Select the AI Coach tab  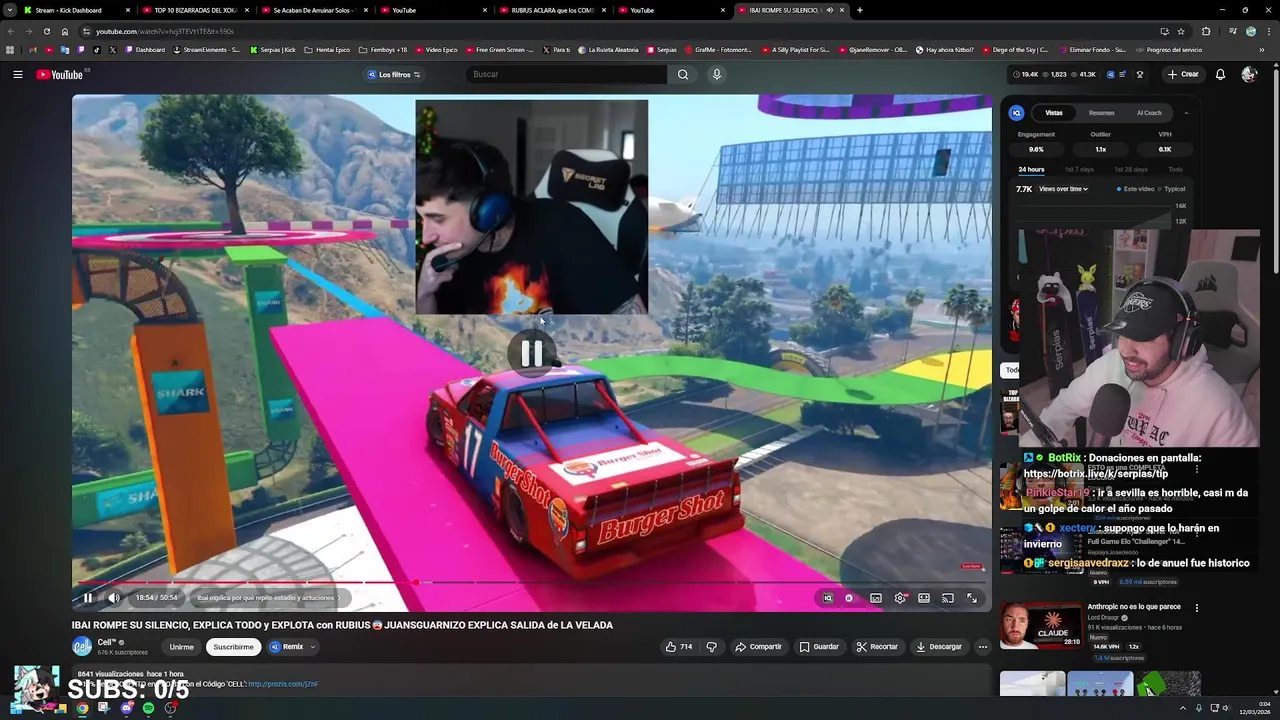[1149, 113]
